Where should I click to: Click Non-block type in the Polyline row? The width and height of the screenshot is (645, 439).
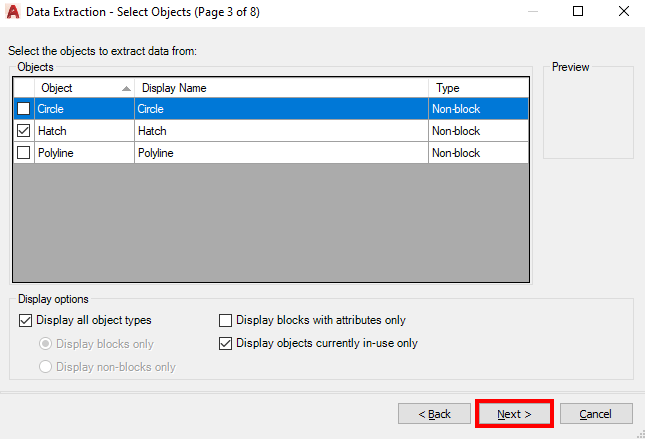click(x=478, y=153)
